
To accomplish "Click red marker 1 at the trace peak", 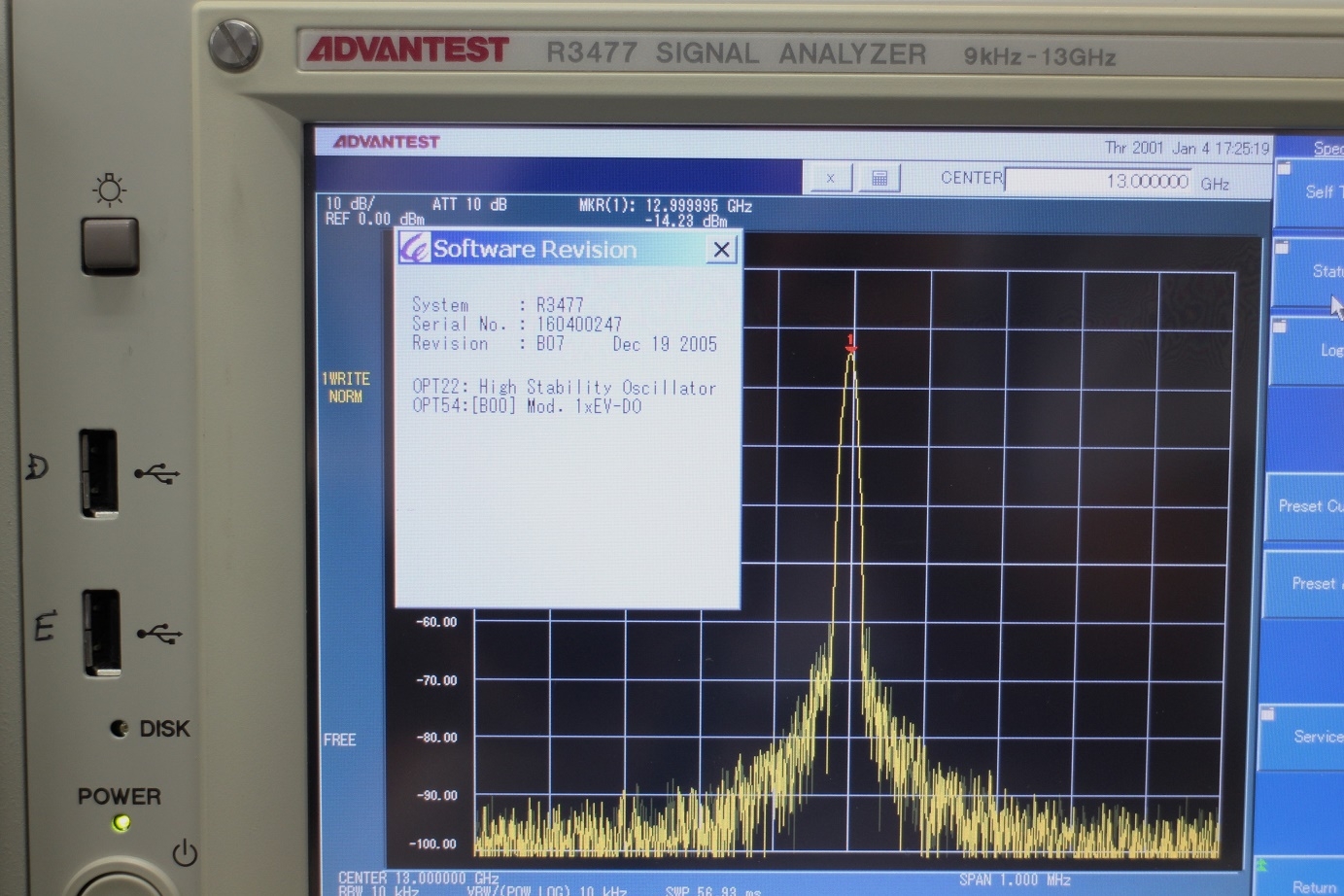I will (850, 342).
